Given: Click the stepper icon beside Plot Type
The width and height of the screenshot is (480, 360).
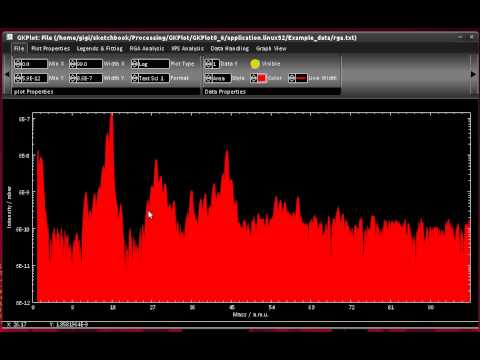Looking at the screenshot, I should click(135, 64).
